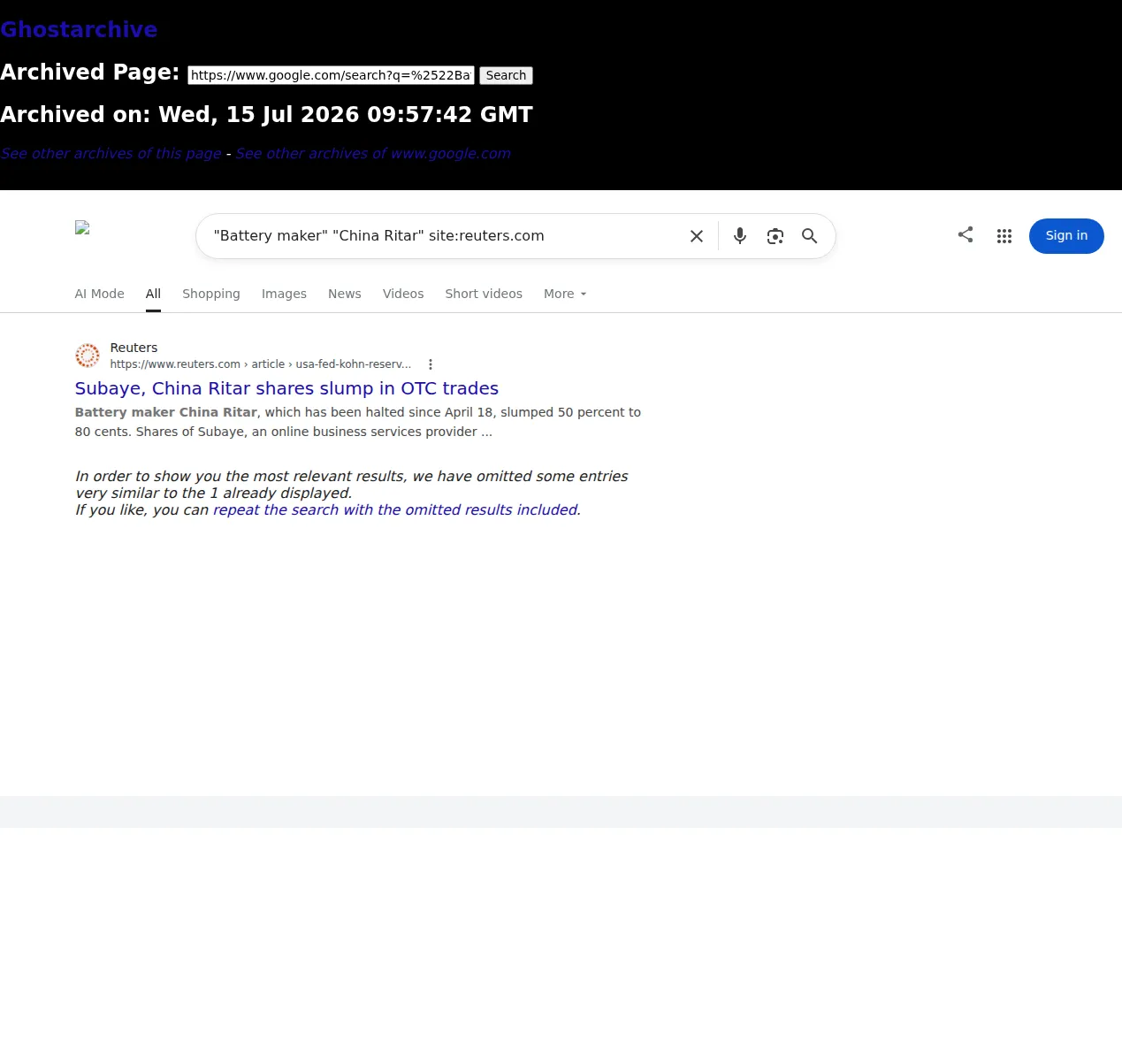
Task: Switch to the News tab
Action: [x=345, y=294]
